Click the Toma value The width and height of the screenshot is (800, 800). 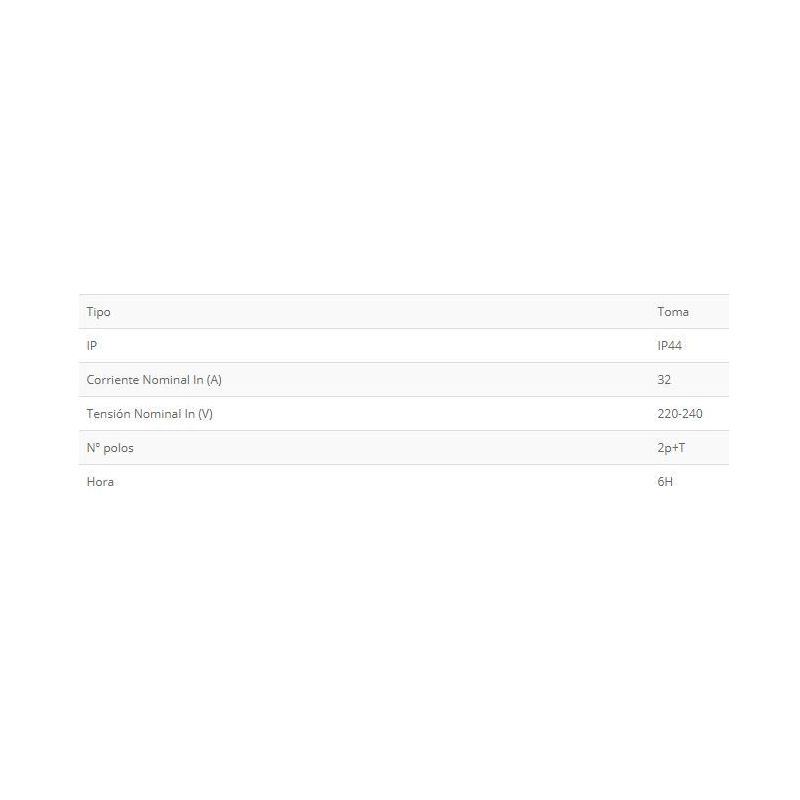point(672,312)
